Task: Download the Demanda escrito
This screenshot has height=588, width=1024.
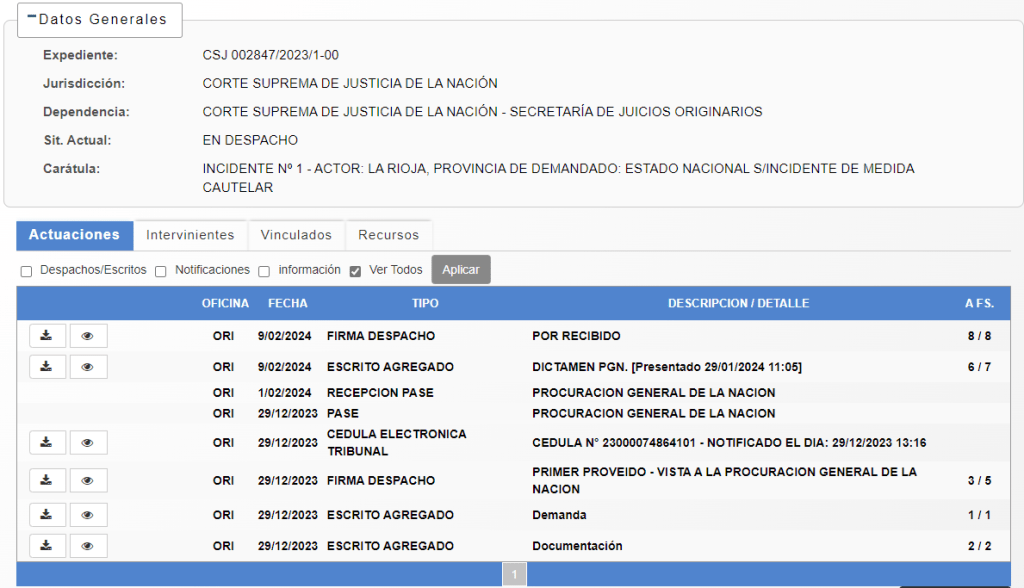Action: coord(47,515)
